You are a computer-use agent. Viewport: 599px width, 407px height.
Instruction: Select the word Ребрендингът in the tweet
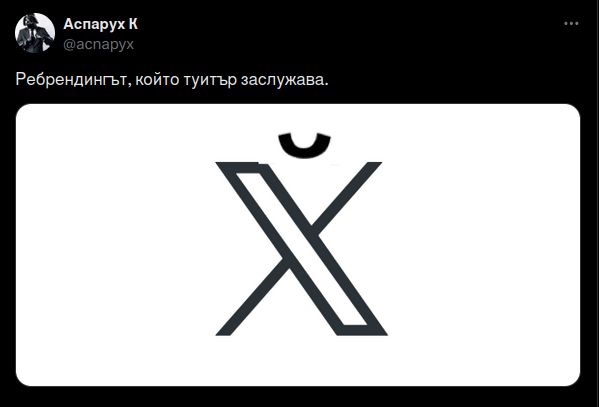(x=71, y=80)
